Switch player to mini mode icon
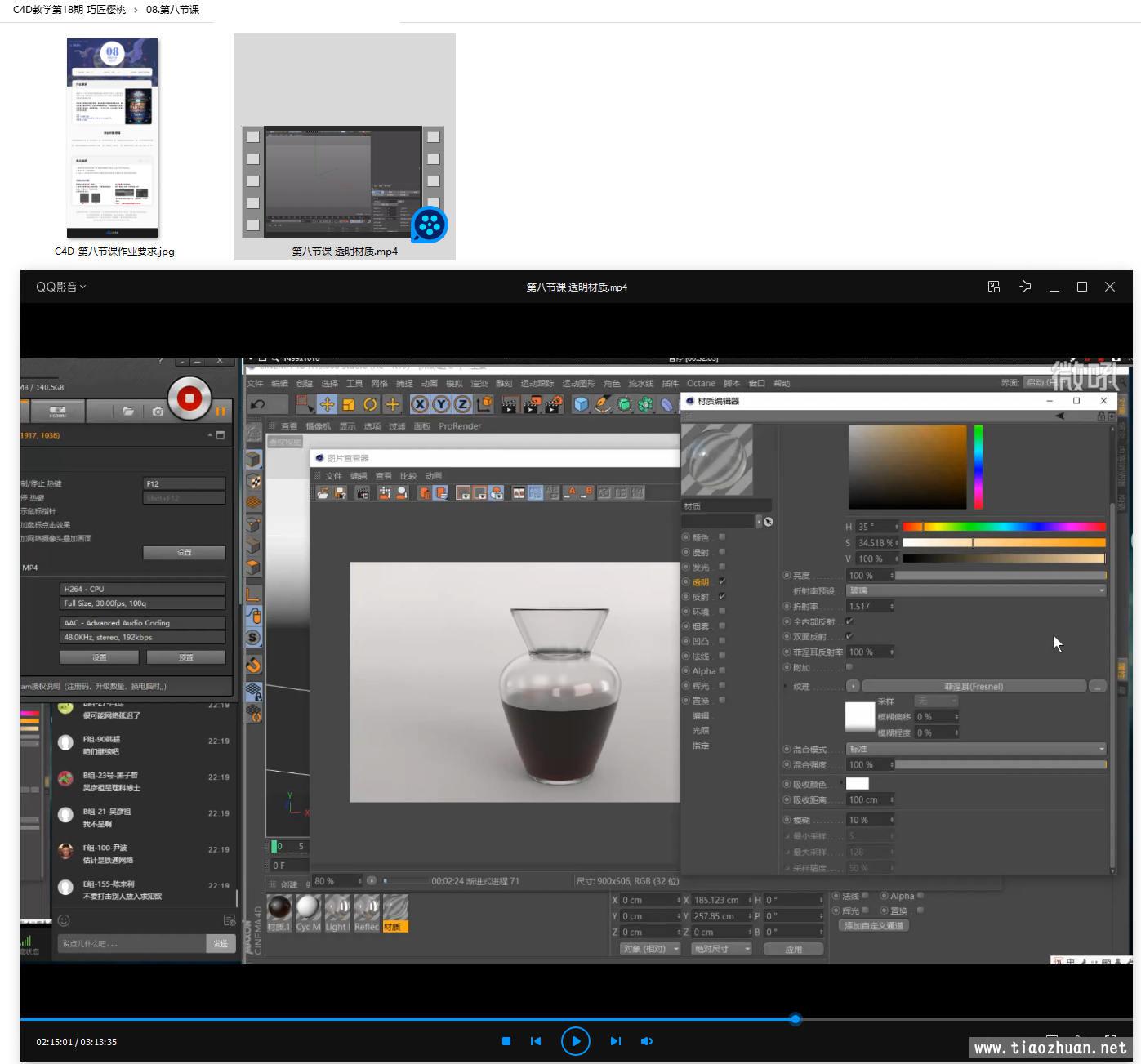Image resolution: width=1141 pixels, height=1064 pixels. pyautogui.click(x=994, y=287)
